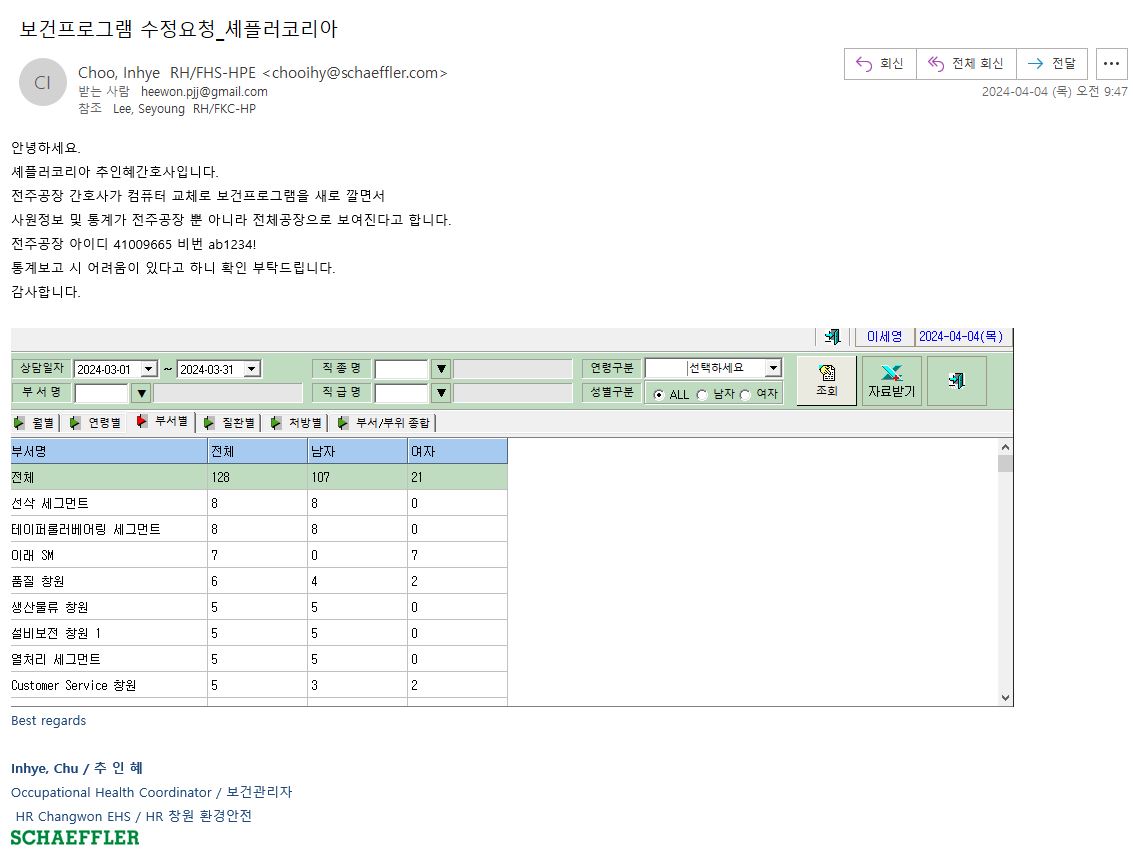Click the 직종명 code input field

pos(402,369)
